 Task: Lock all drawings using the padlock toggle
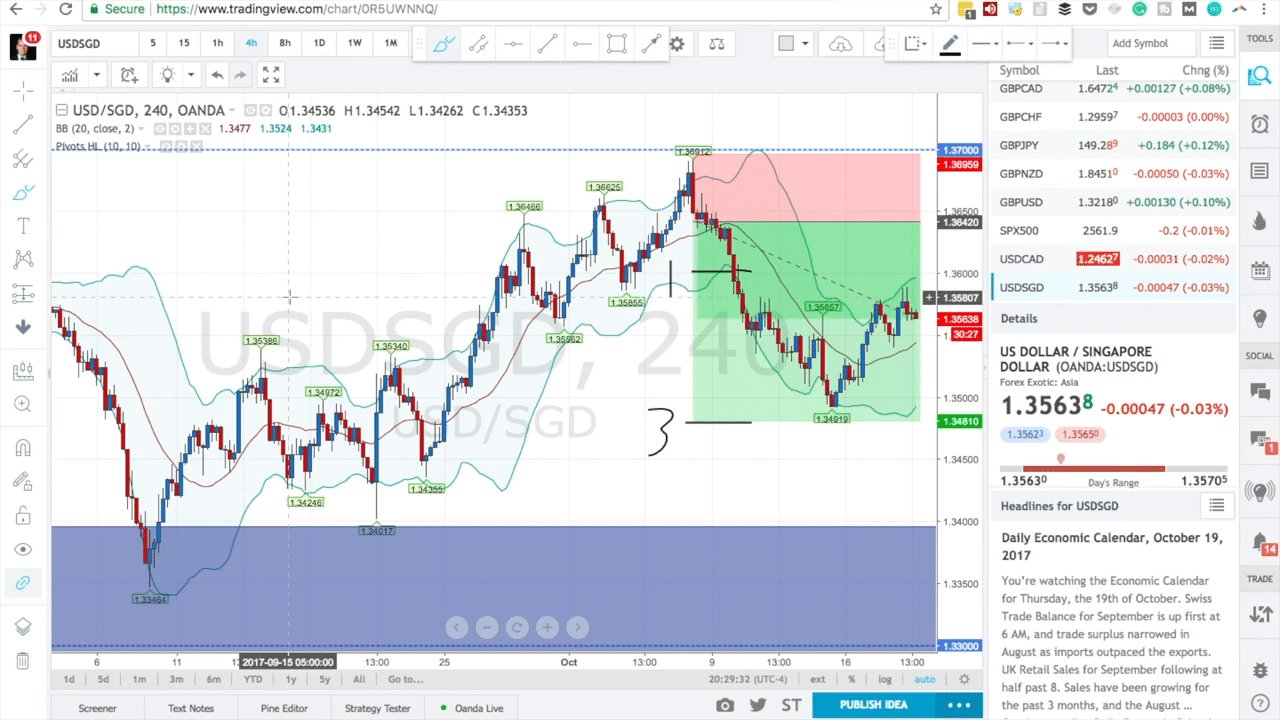(23, 515)
